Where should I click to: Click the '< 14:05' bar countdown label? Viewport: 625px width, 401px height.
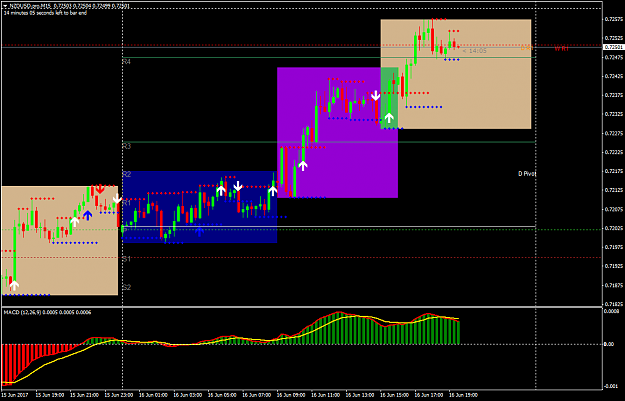click(x=474, y=51)
